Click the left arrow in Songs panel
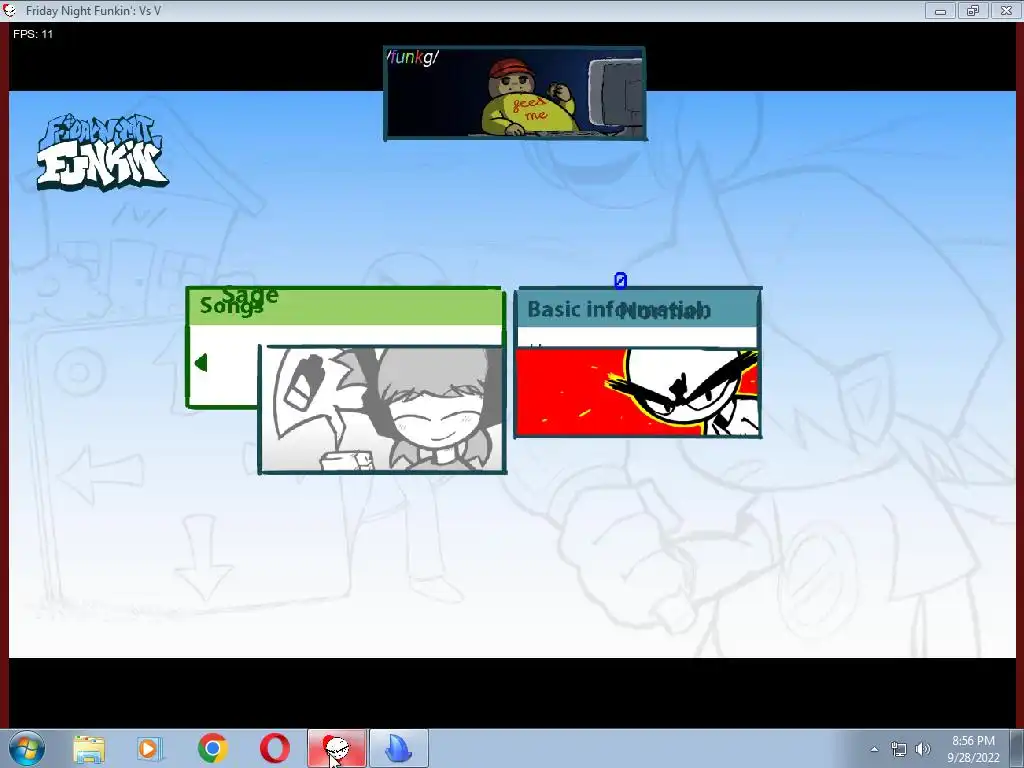 201,362
